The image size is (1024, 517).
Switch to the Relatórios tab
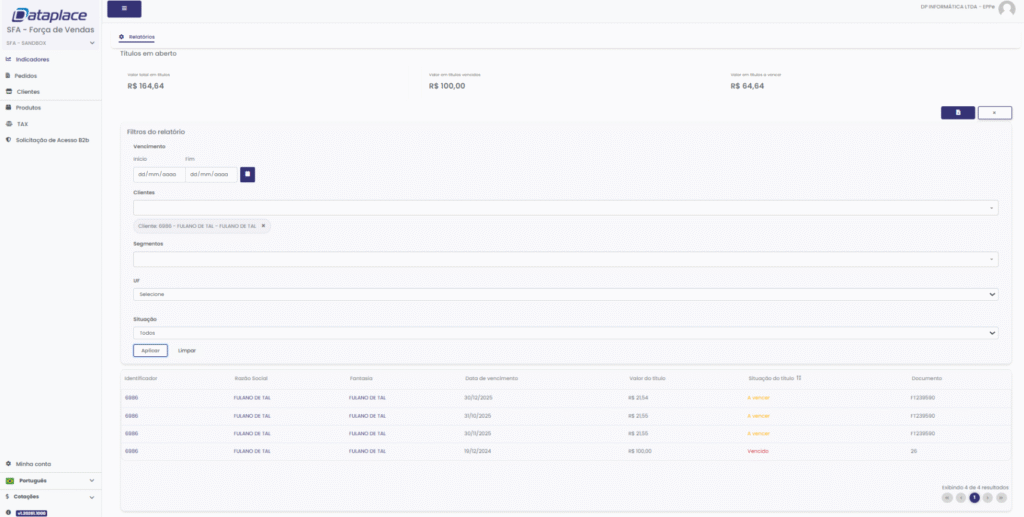[140, 37]
